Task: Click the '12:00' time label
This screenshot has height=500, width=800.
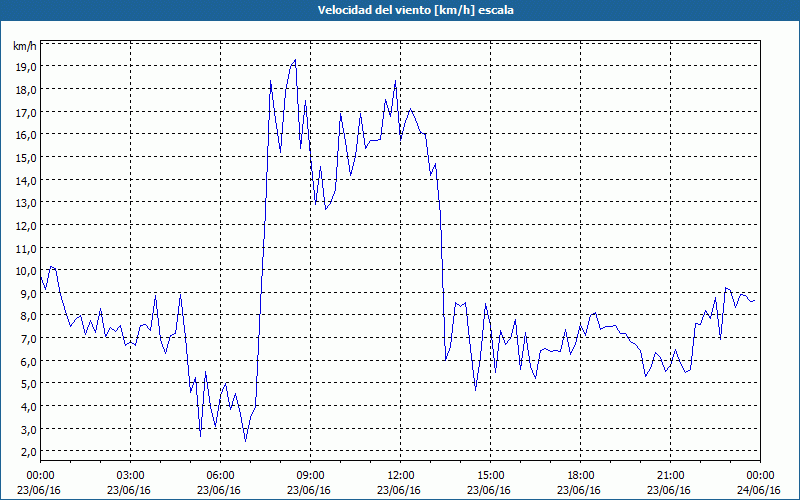Action: [x=401, y=476]
